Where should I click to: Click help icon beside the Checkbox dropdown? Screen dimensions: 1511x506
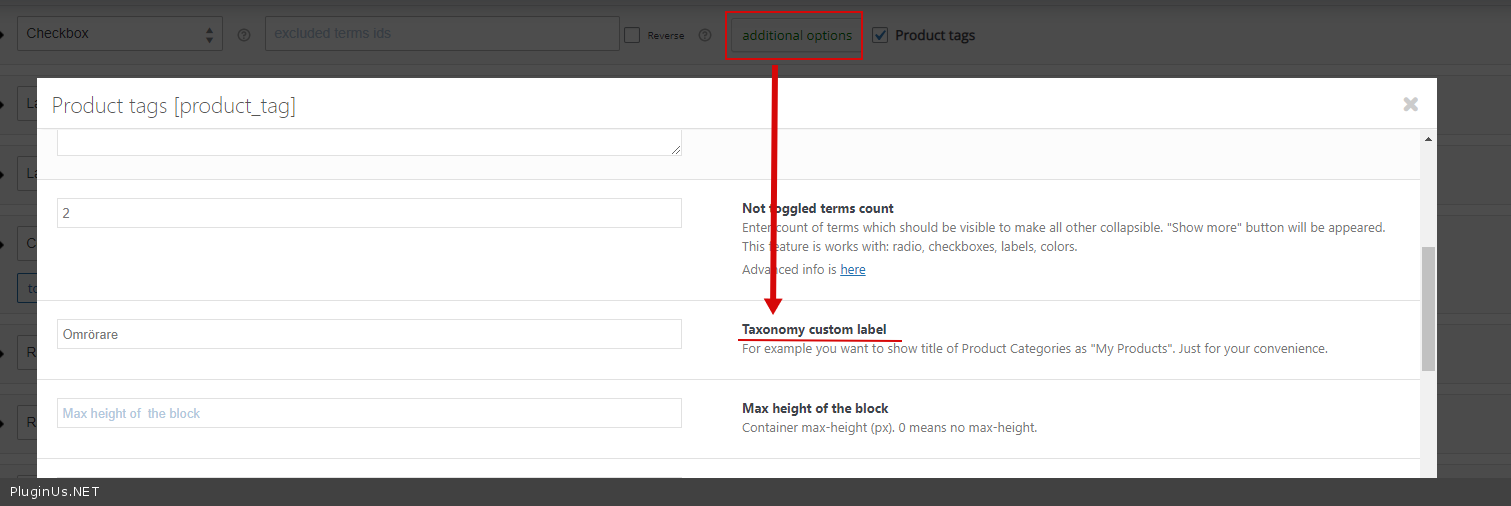coord(243,35)
